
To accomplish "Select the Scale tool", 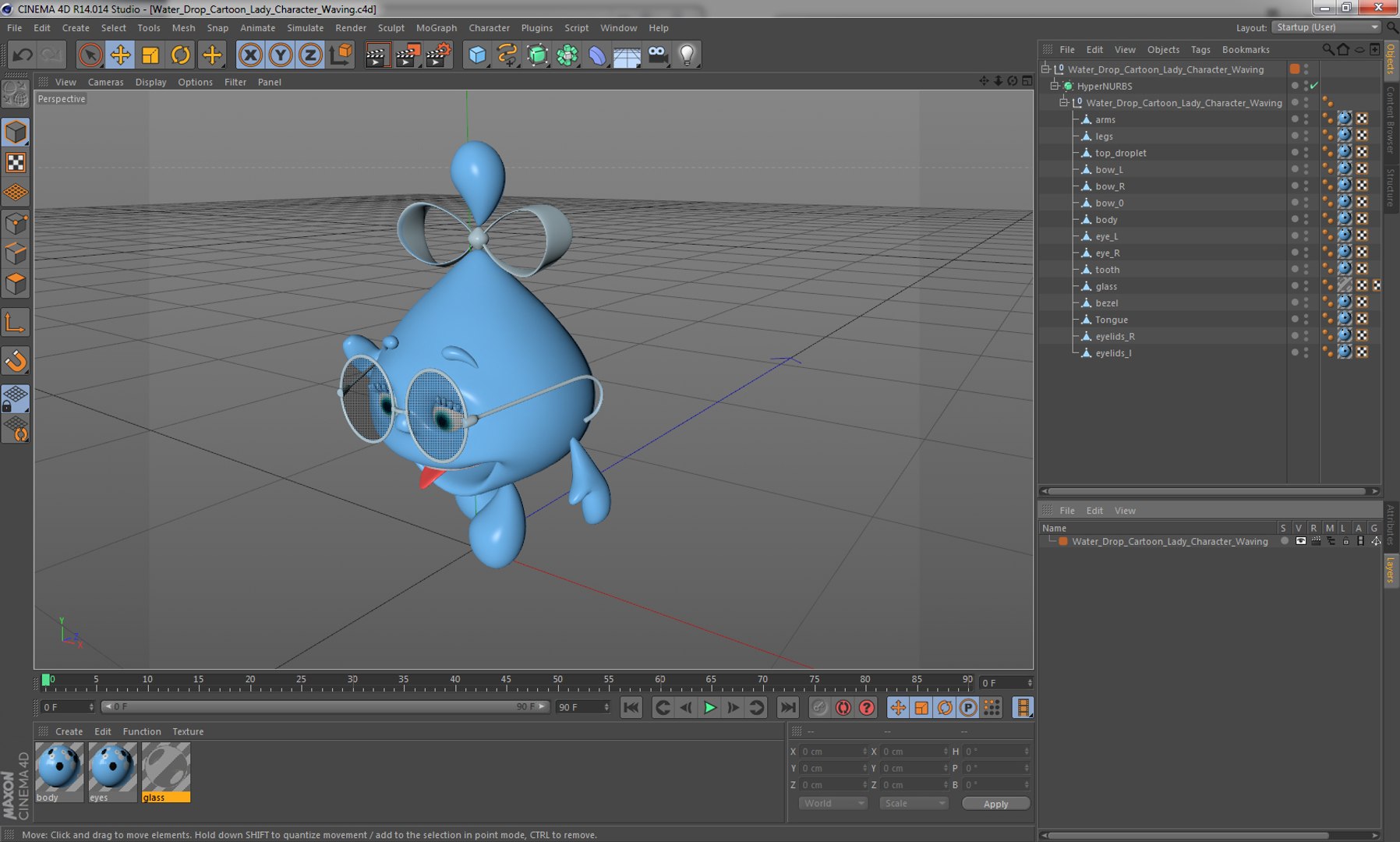I will 150,55.
